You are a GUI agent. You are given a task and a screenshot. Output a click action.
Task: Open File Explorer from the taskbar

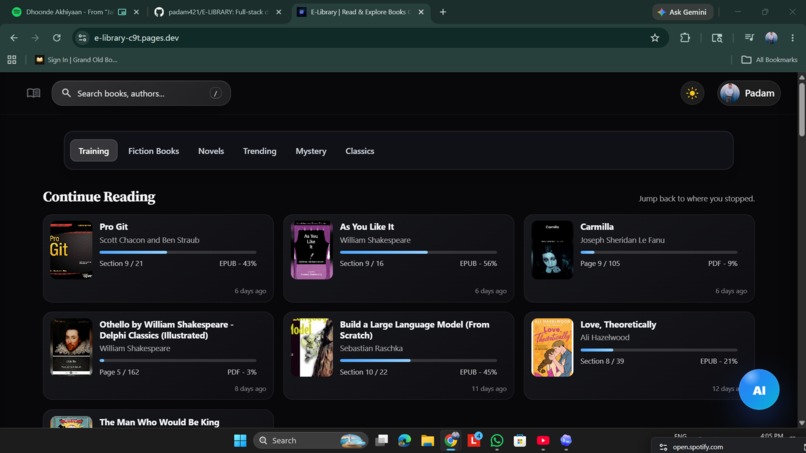point(428,441)
